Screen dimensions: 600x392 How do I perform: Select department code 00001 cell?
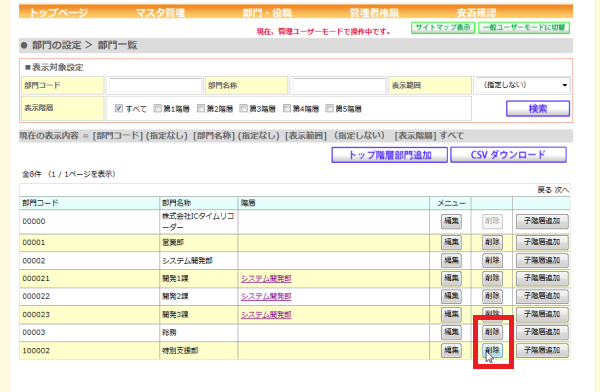[x=90, y=242]
